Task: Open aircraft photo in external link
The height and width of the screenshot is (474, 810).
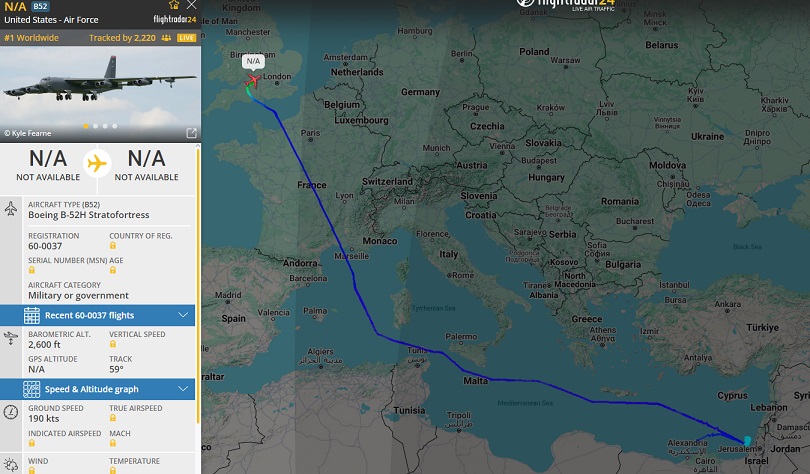Action: [x=191, y=132]
